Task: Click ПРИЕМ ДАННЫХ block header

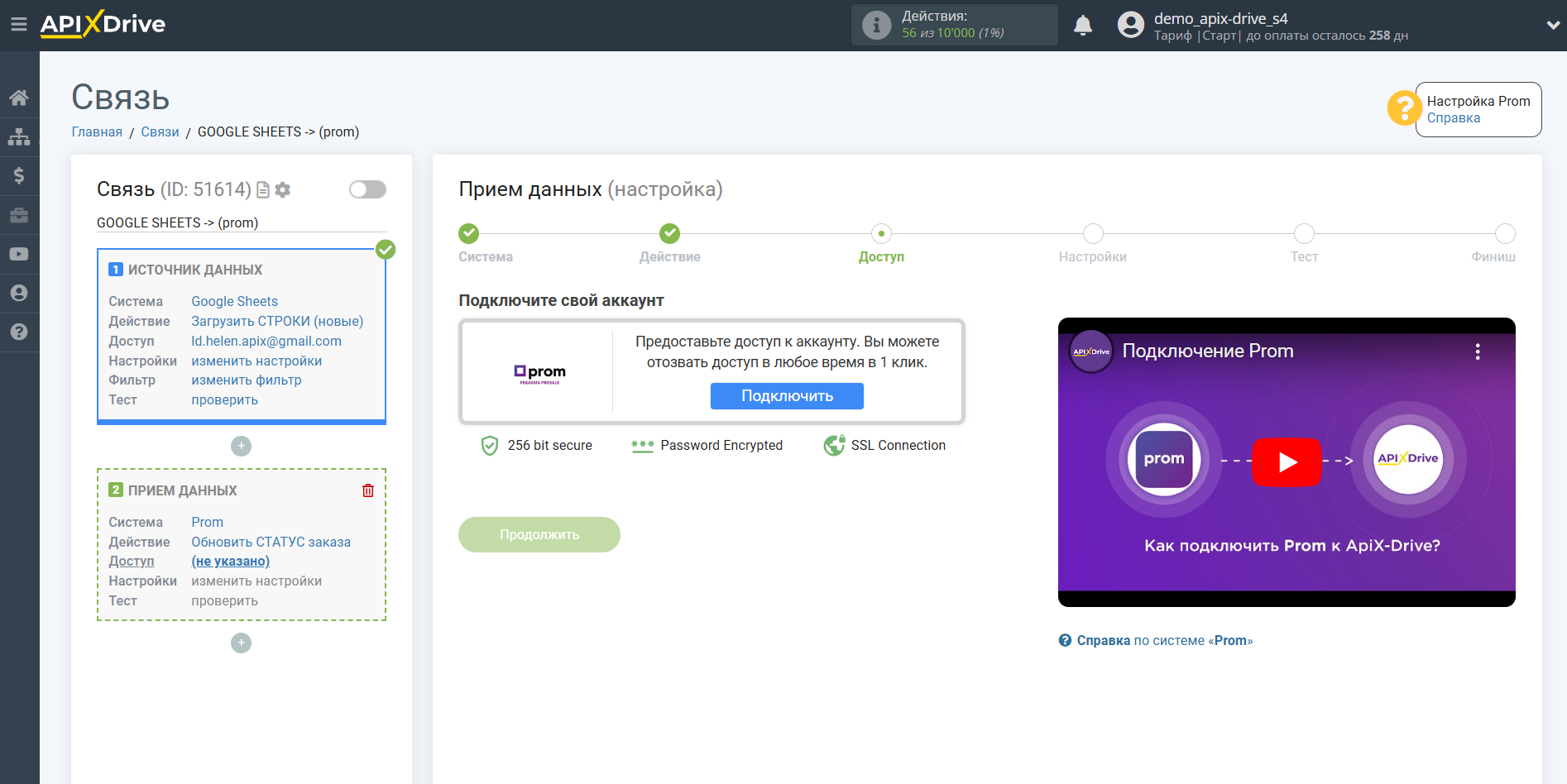Action: click(x=182, y=491)
